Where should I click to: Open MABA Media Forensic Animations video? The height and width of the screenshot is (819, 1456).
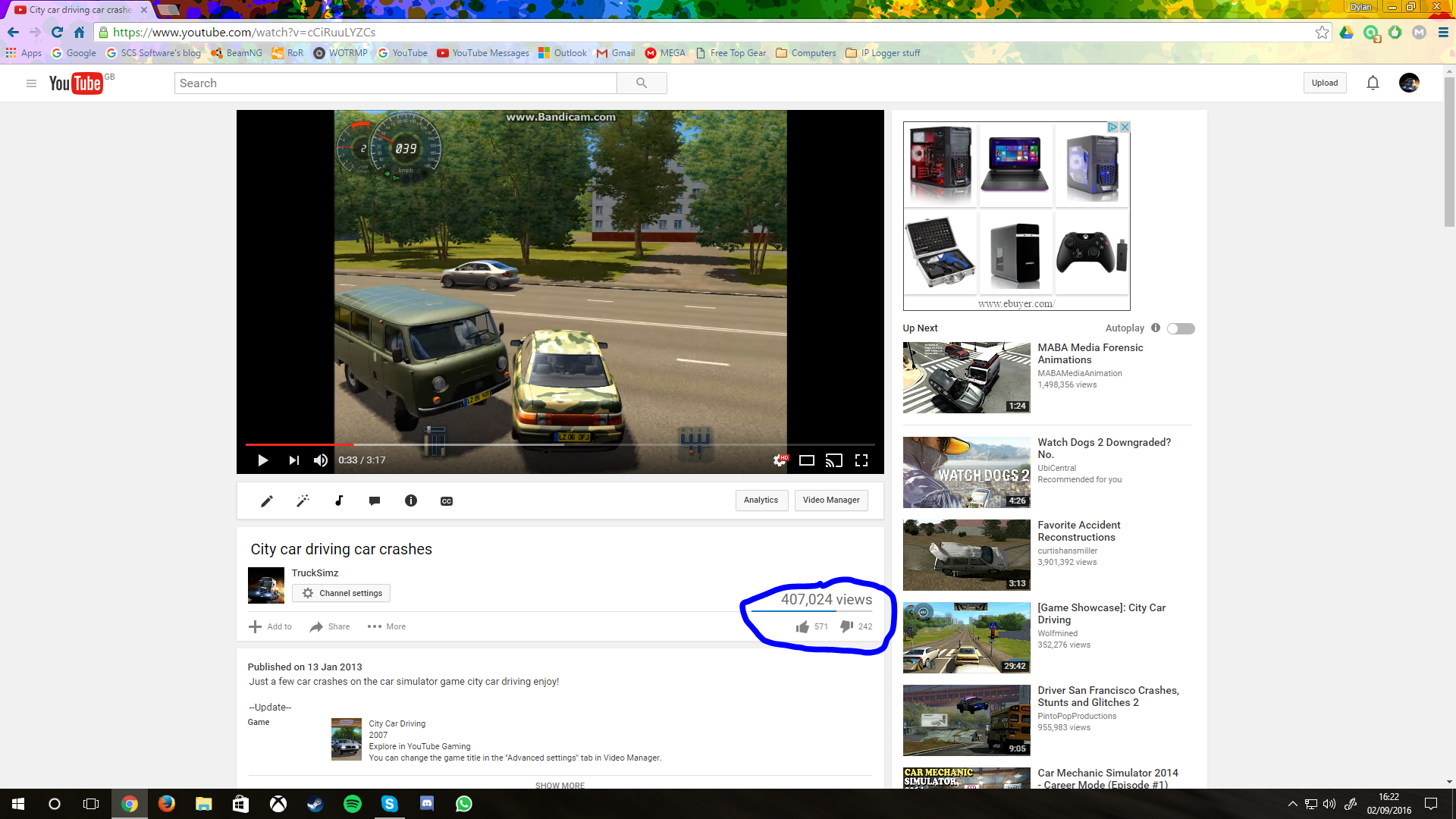1090,353
